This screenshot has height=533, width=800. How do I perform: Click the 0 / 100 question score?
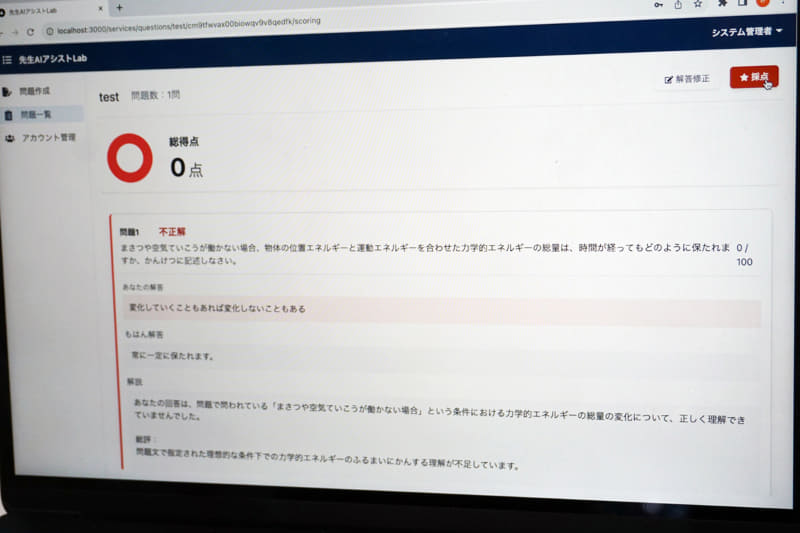coord(744,255)
